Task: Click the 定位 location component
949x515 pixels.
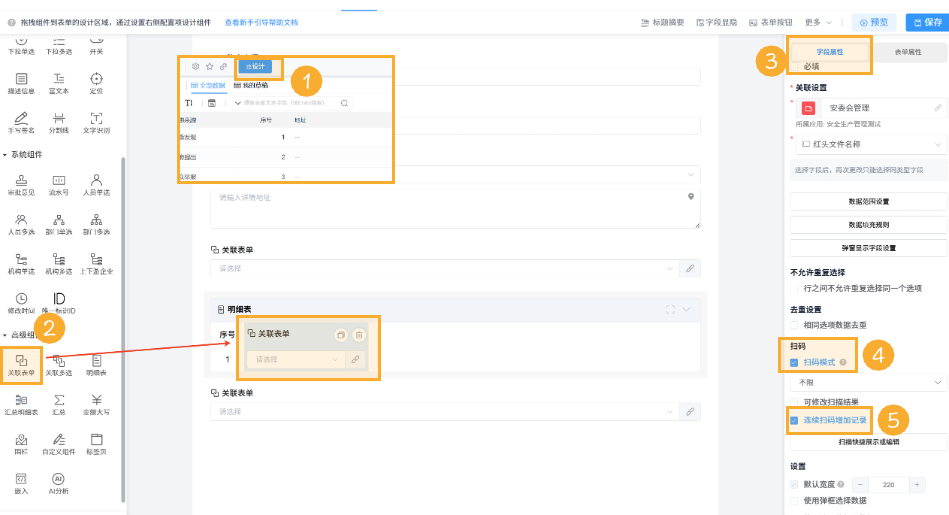Action: click(96, 84)
